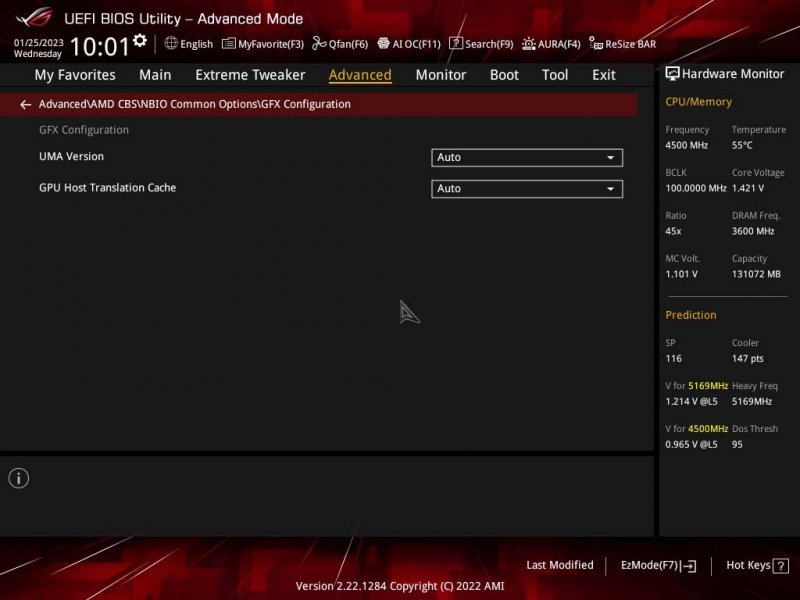The height and width of the screenshot is (600, 800).
Task: Open the UMA Version dropdown
Action: click(x=527, y=158)
